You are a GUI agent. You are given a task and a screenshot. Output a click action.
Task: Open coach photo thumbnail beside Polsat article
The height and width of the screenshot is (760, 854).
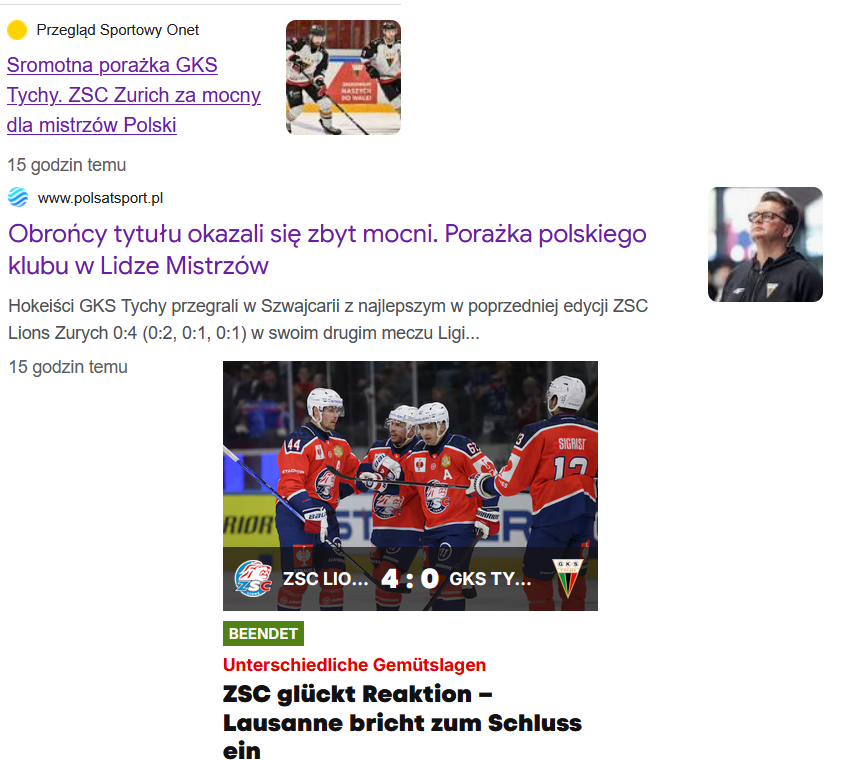(765, 245)
